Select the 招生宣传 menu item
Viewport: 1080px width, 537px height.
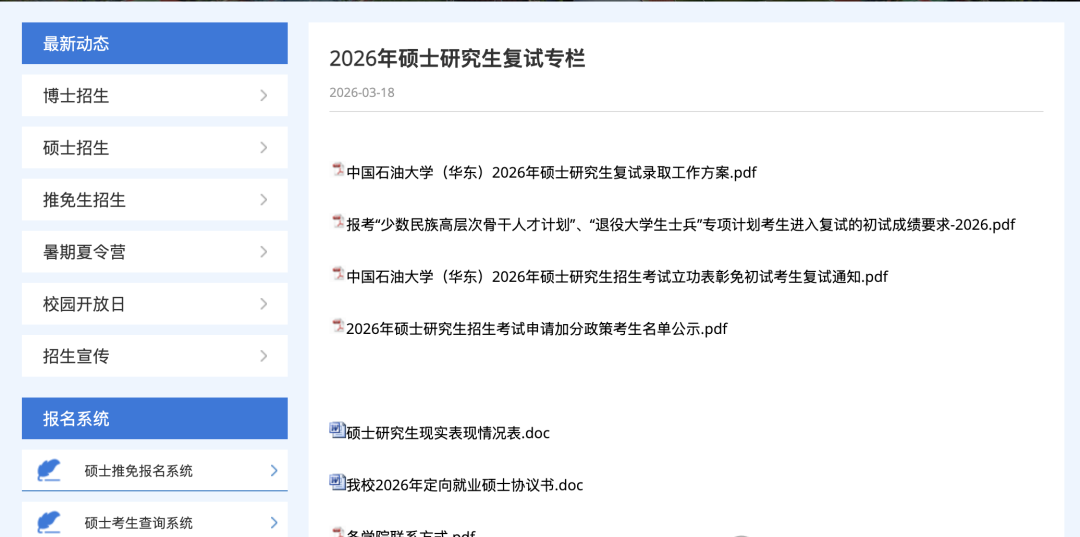coord(76,356)
